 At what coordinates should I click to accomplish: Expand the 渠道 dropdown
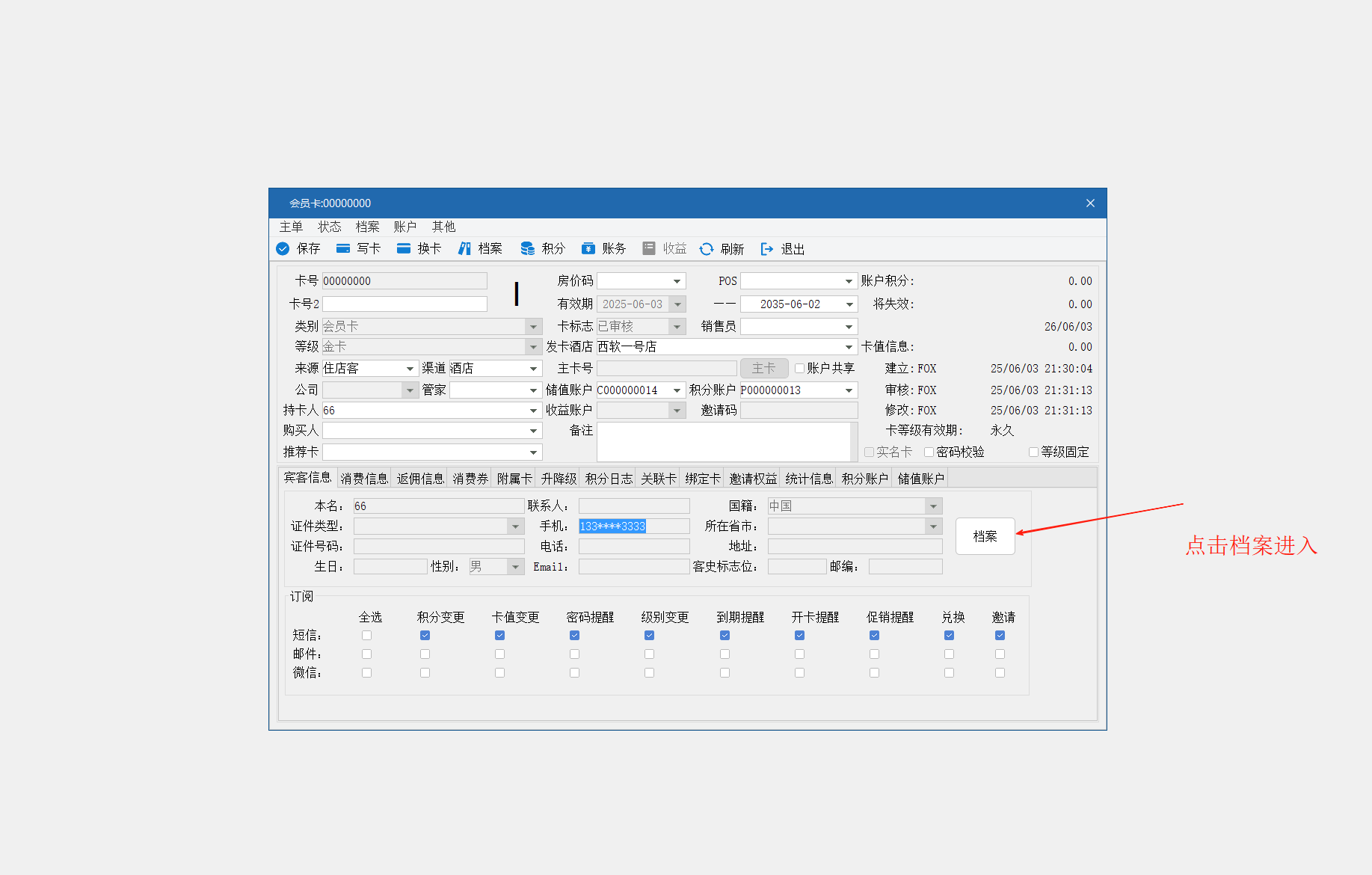[533, 369]
